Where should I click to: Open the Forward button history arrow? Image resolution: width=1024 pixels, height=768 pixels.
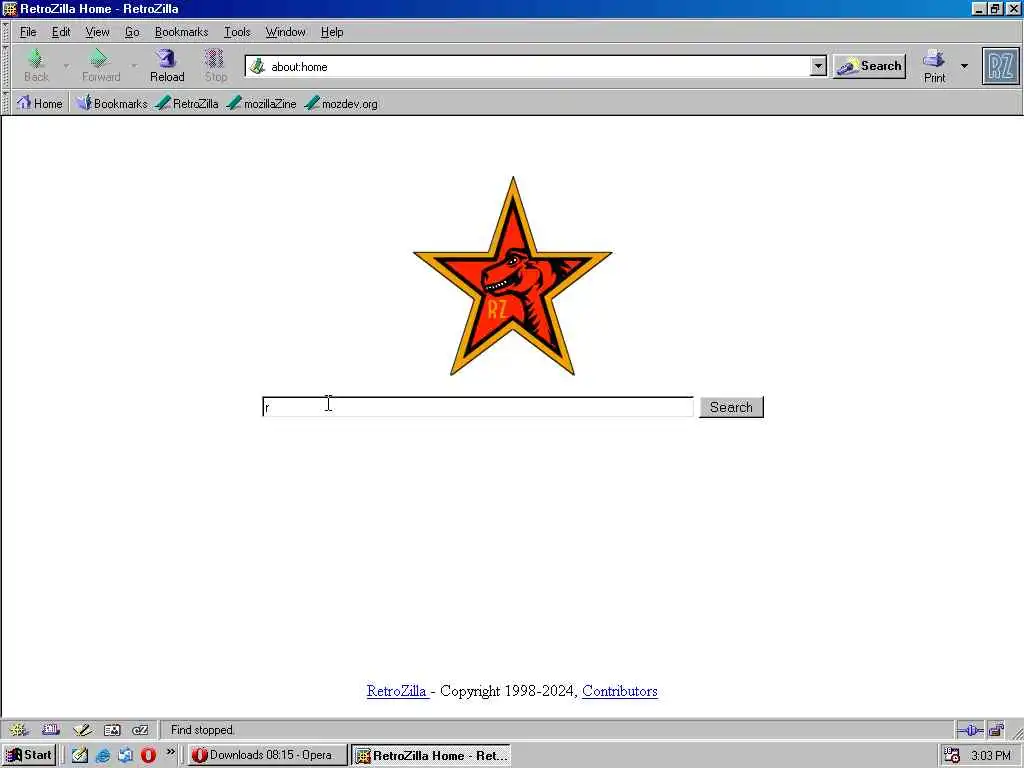pyautogui.click(x=134, y=65)
